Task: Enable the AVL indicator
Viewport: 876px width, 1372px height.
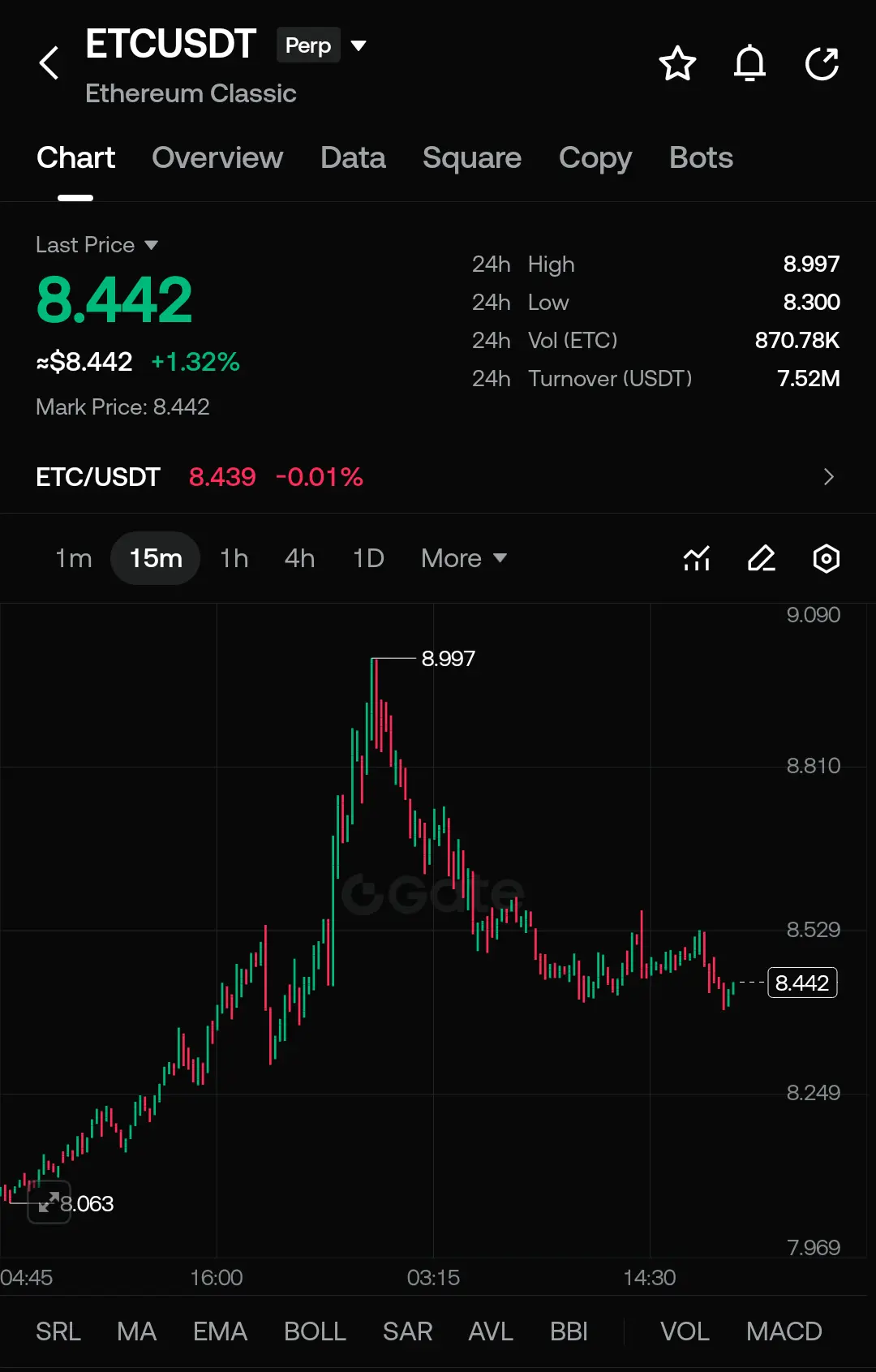Action: coord(491,1331)
